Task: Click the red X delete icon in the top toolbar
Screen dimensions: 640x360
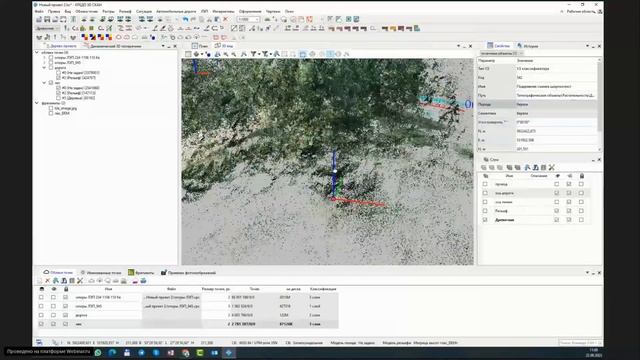Action: pos(225,19)
